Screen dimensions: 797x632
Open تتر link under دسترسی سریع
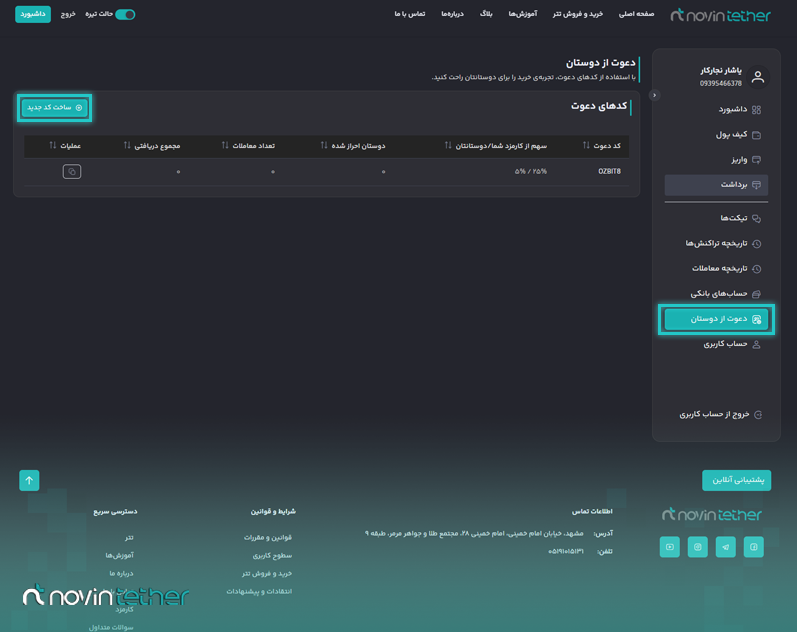(129, 537)
